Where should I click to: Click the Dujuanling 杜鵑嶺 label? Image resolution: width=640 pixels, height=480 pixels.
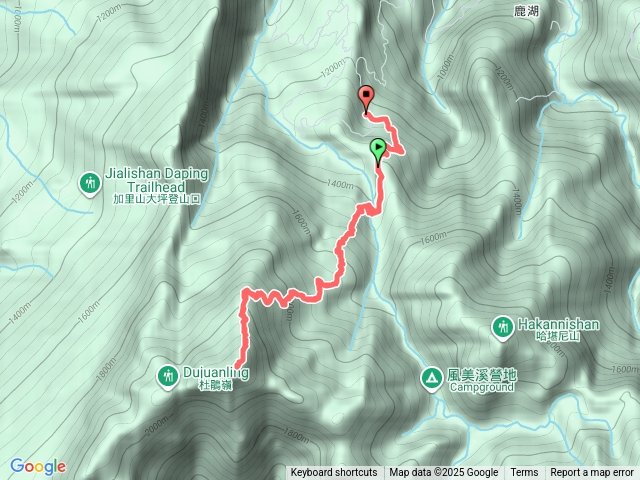coord(216,378)
